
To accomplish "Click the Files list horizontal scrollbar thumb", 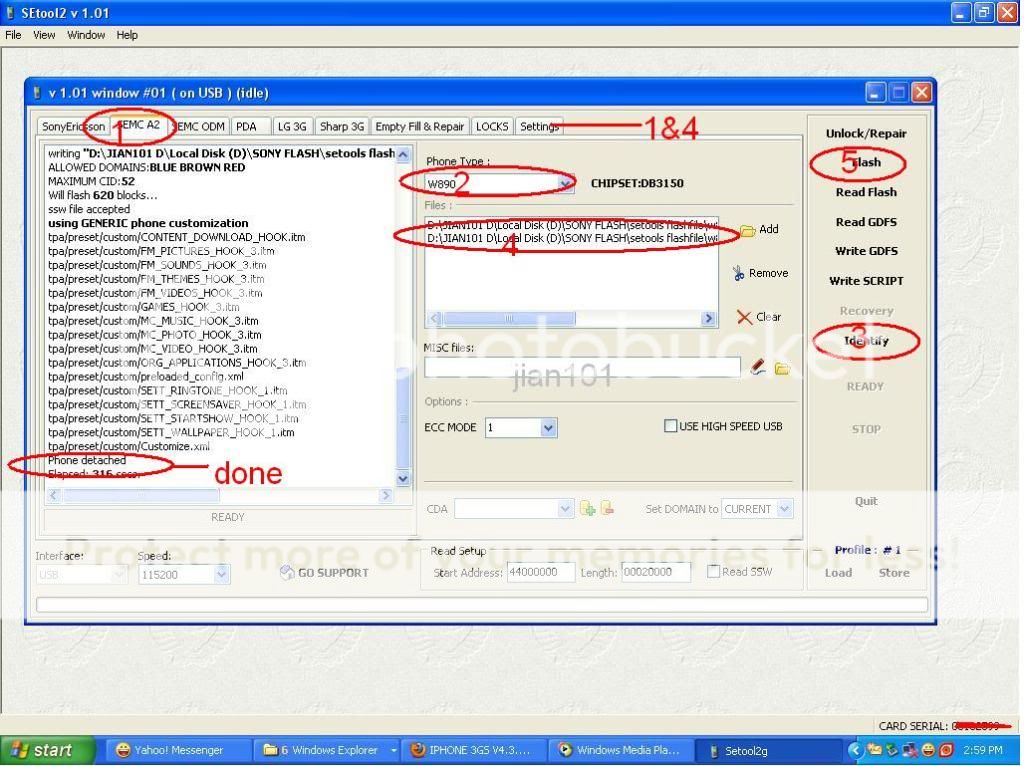I will click(x=509, y=319).
